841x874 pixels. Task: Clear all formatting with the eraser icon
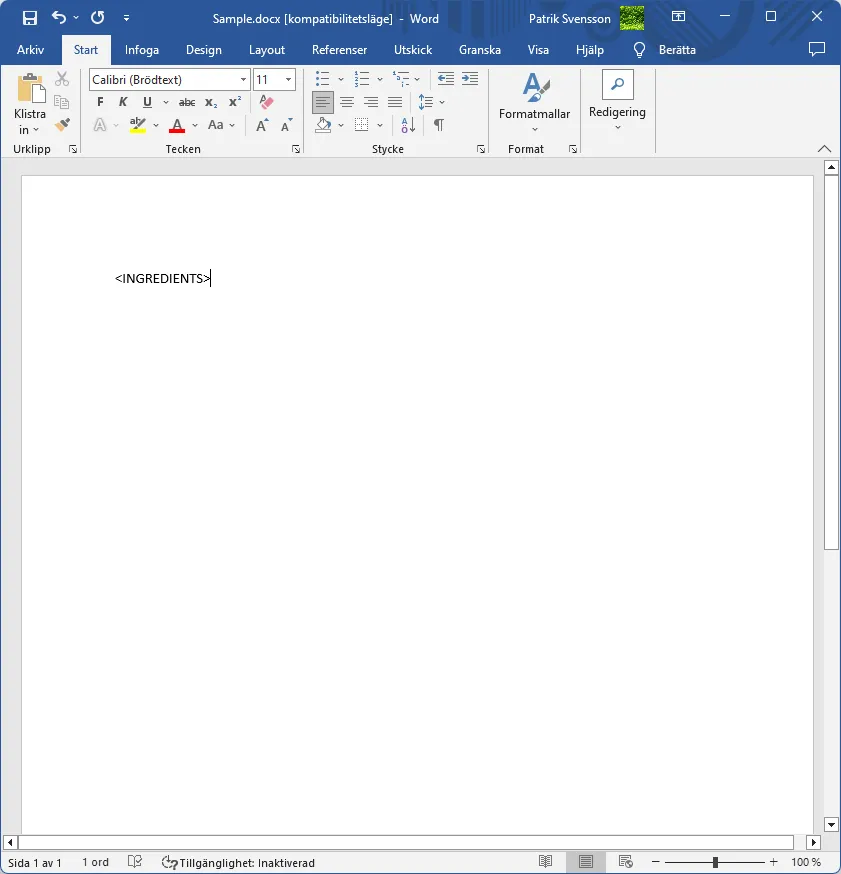(x=266, y=102)
